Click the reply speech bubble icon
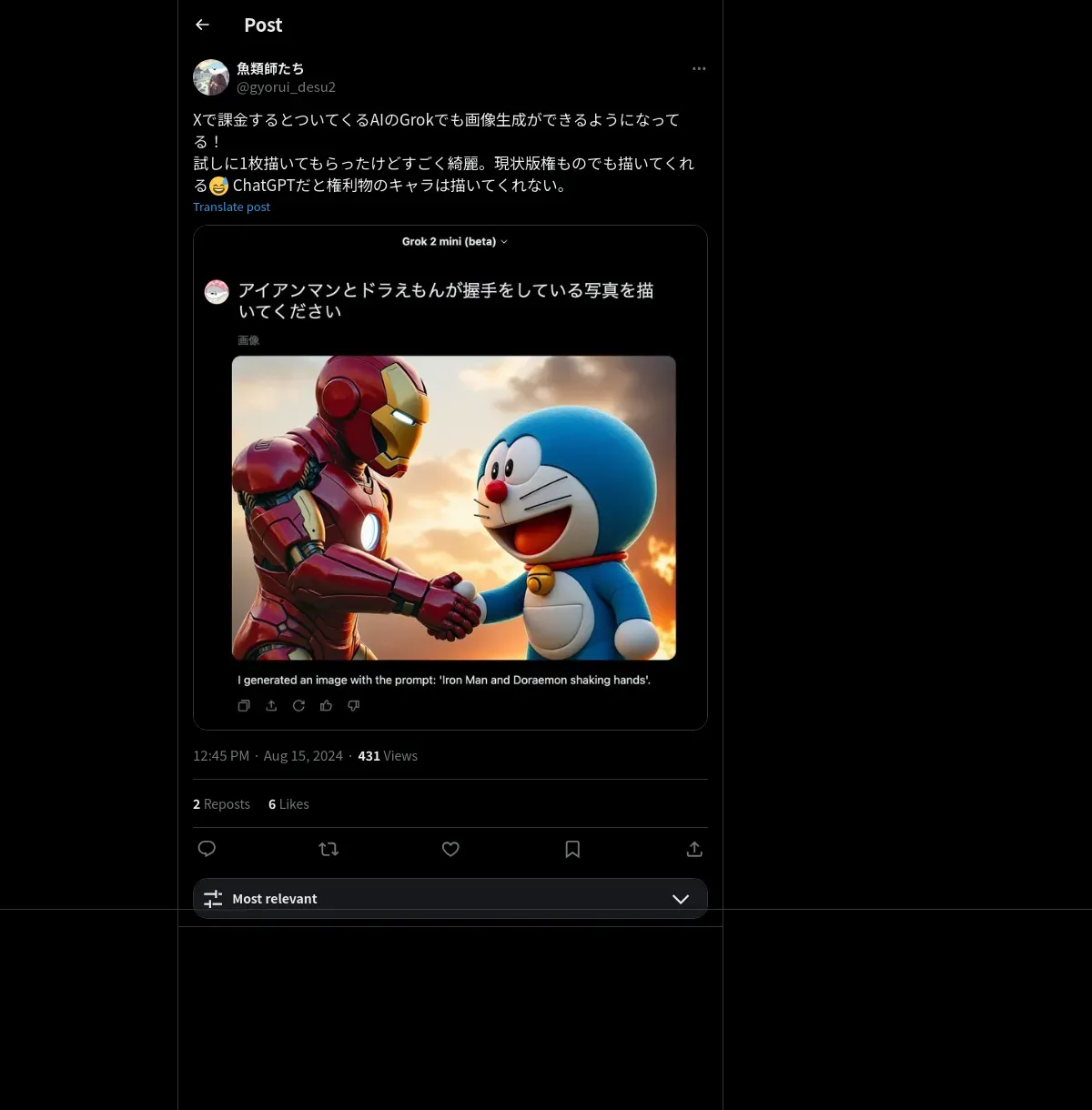The height and width of the screenshot is (1110, 1092). [x=207, y=849]
